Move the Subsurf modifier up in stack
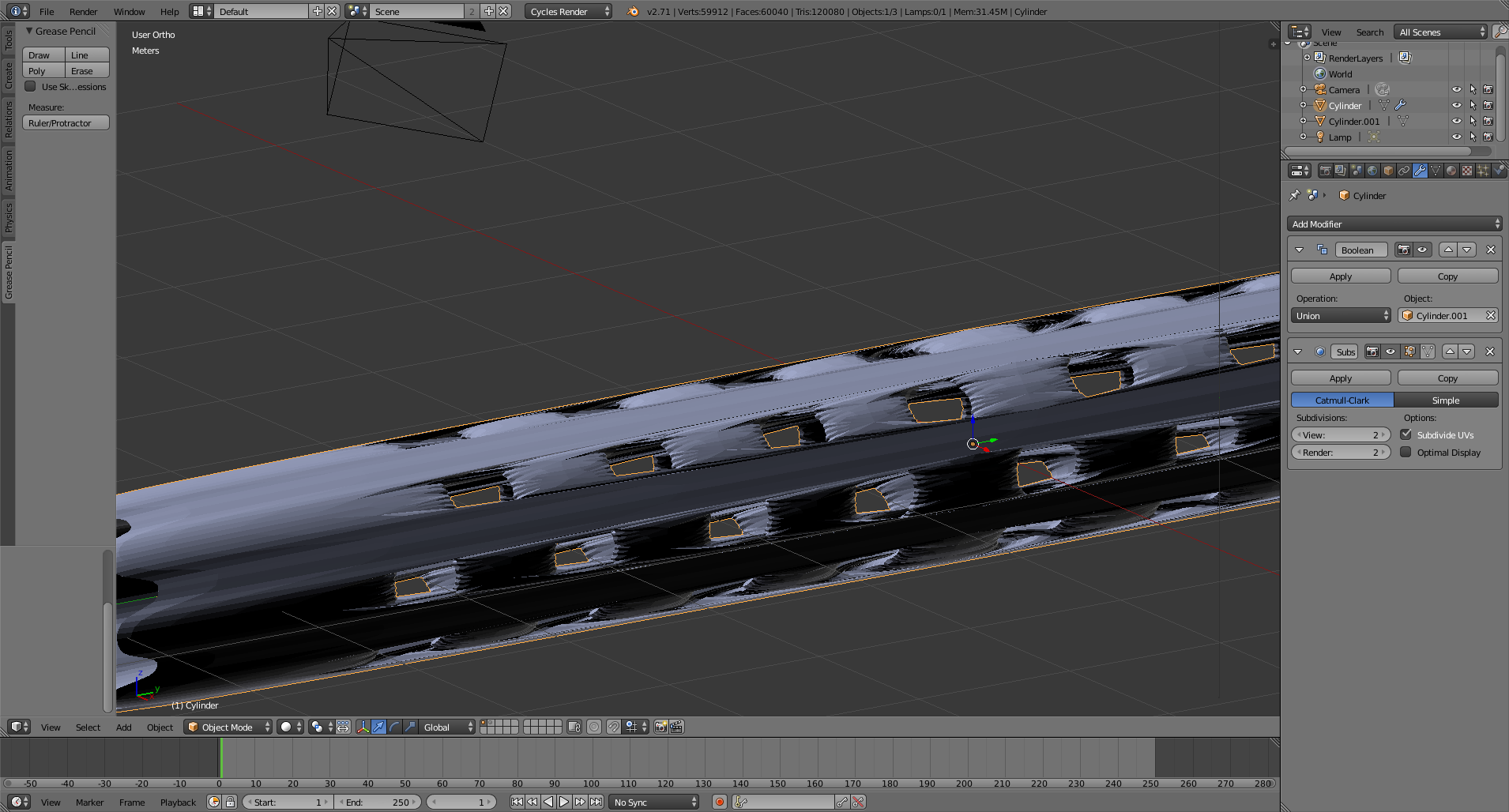 coord(1450,351)
